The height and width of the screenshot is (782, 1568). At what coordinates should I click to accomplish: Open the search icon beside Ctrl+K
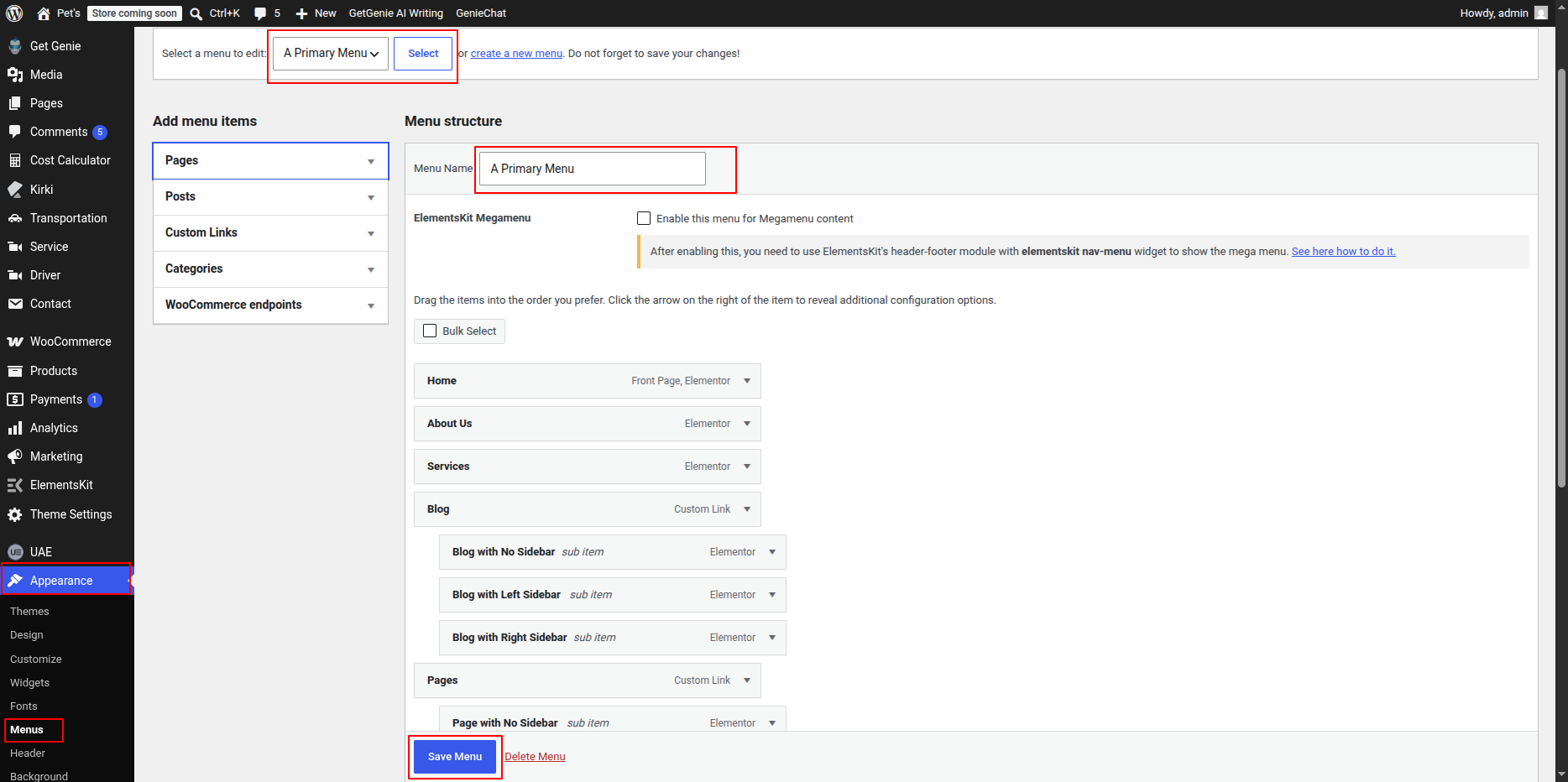point(196,13)
